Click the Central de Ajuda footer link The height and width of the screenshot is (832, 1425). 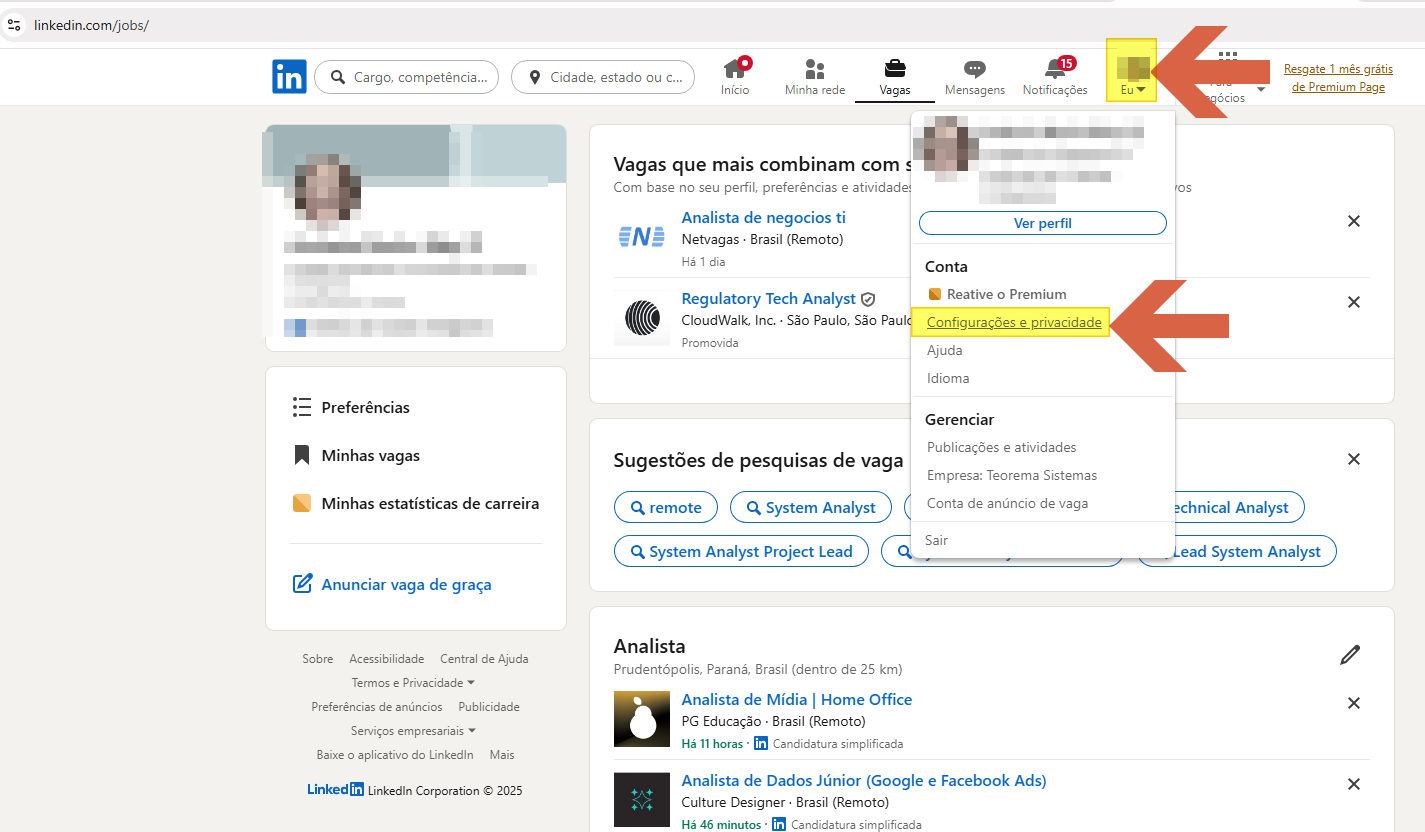(484, 659)
